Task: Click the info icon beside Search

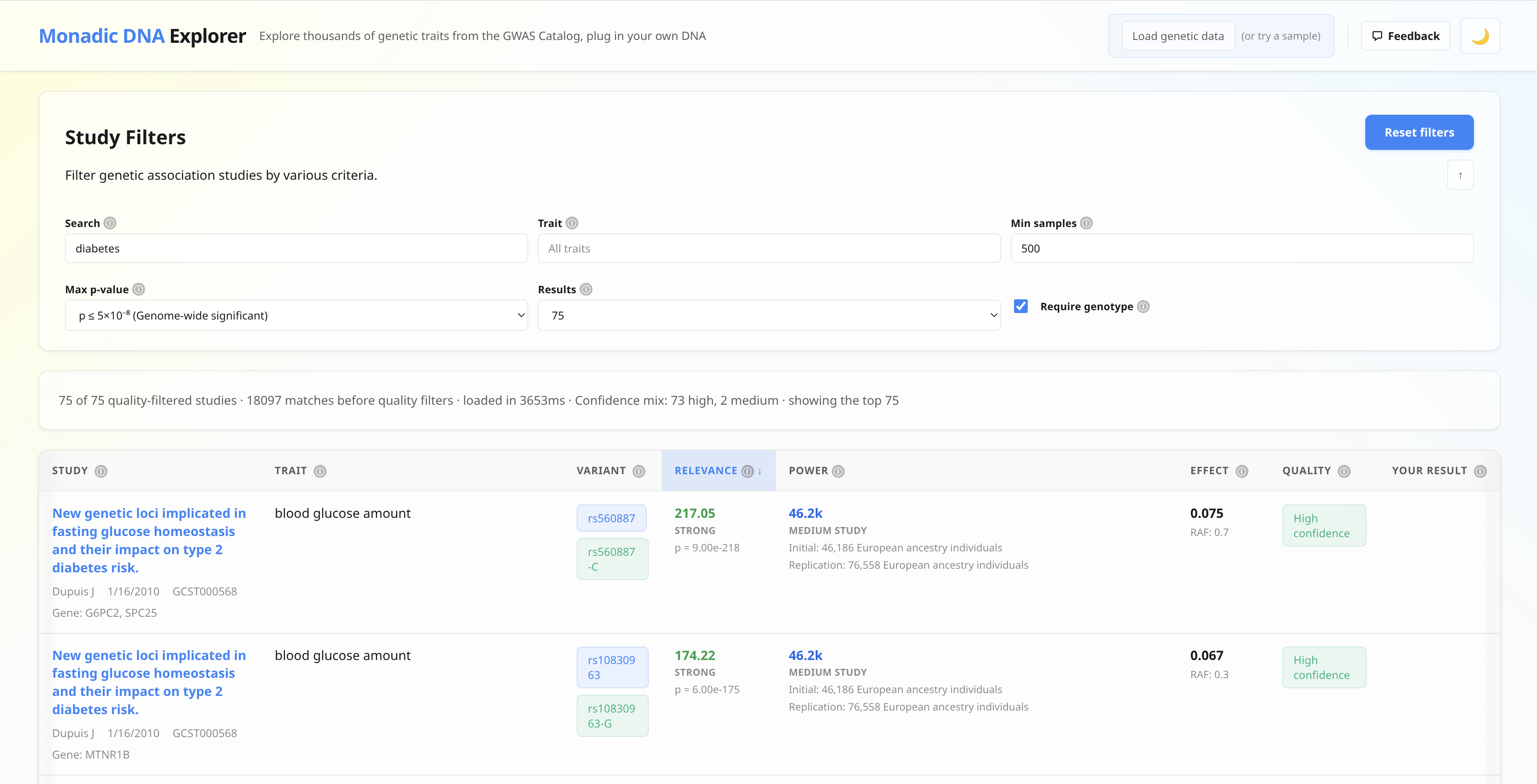Action: [110, 223]
